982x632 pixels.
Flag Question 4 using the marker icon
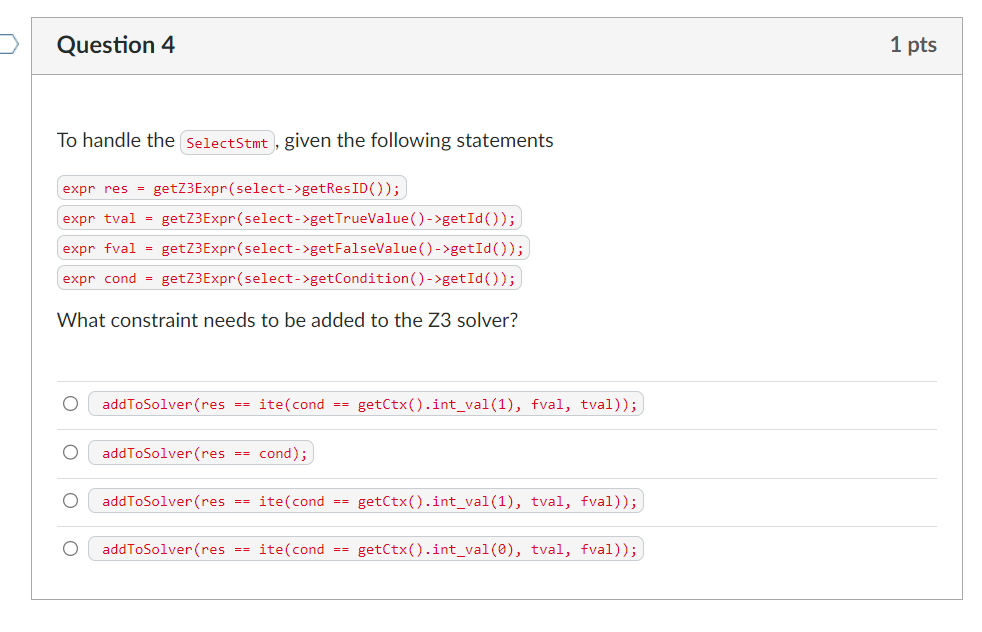9,44
